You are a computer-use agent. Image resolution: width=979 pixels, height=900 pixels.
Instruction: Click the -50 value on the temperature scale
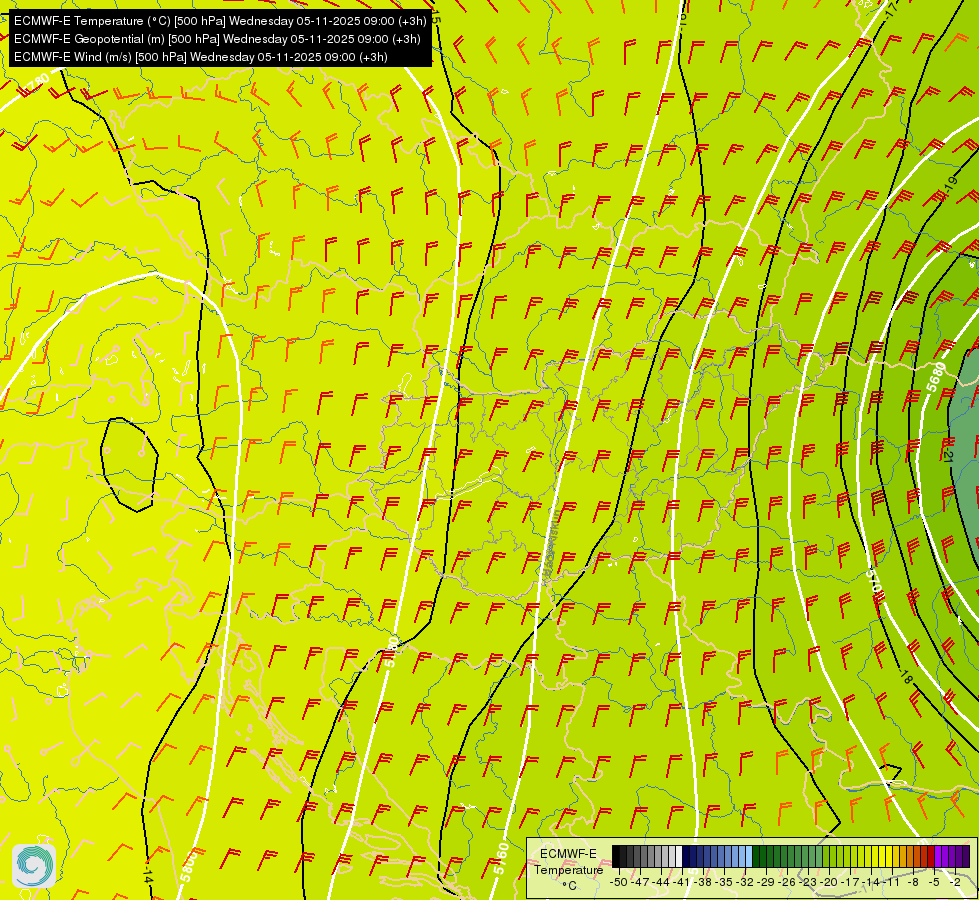pyautogui.click(x=619, y=882)
